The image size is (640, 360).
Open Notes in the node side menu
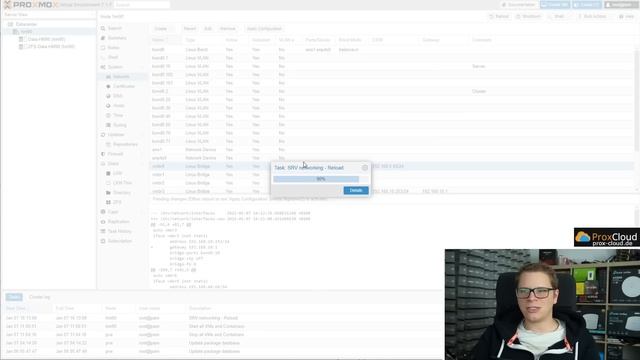tap(113, 48)
